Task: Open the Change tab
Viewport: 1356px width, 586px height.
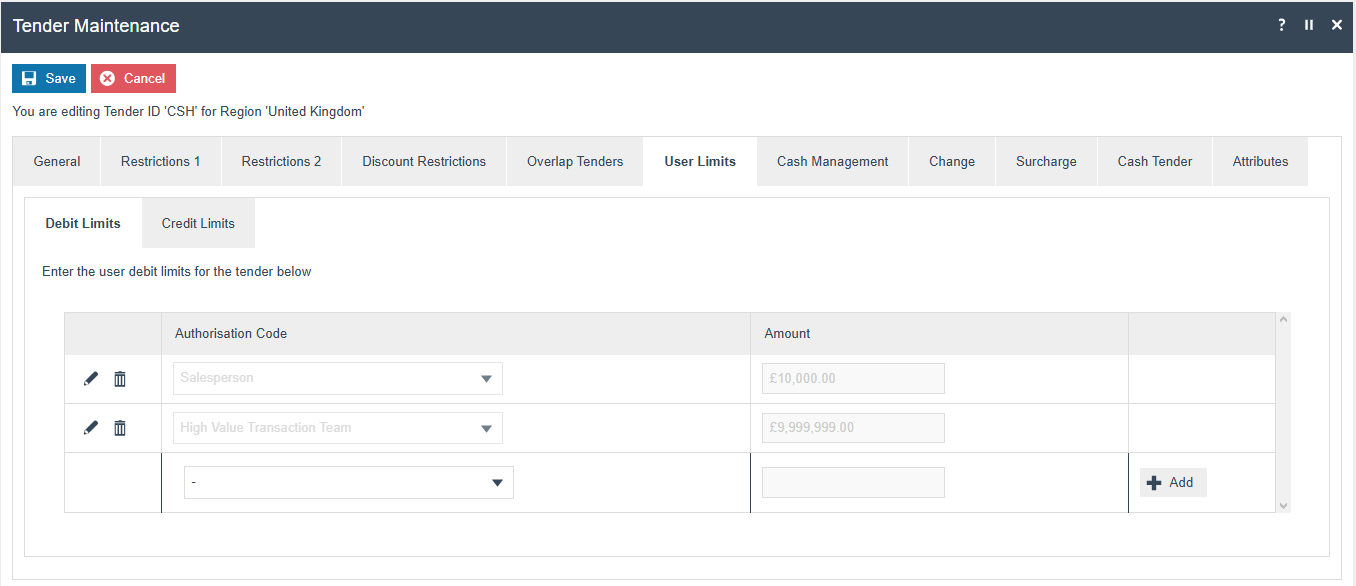Action: click(952, 161)
